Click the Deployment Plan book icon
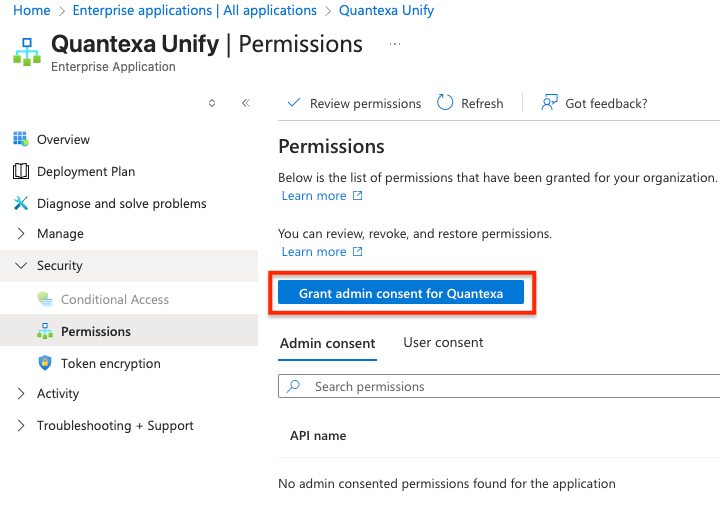The image size is (720, 514). (x=21, y=171)
